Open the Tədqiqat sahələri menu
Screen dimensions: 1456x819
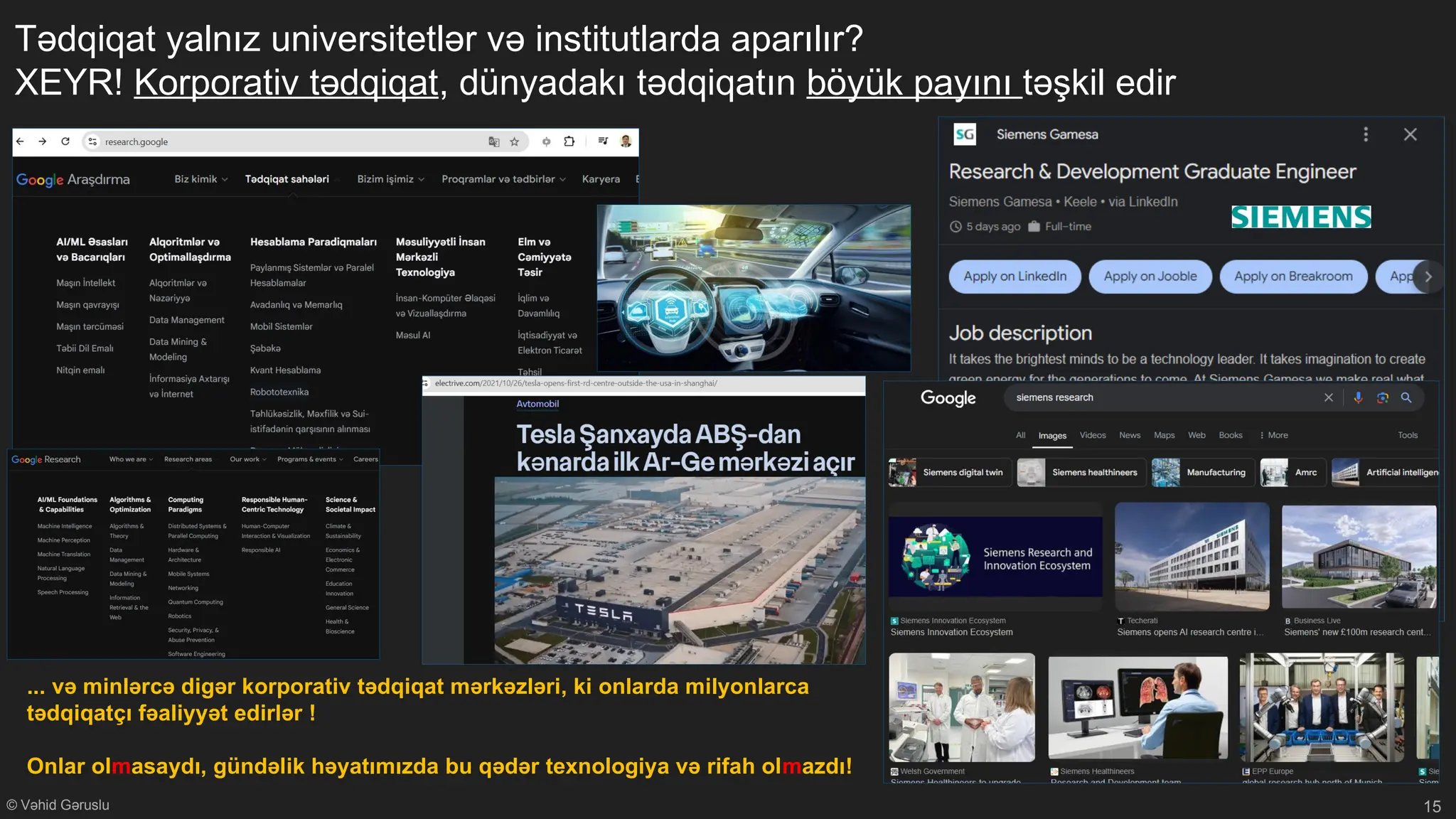coord(287,179)
